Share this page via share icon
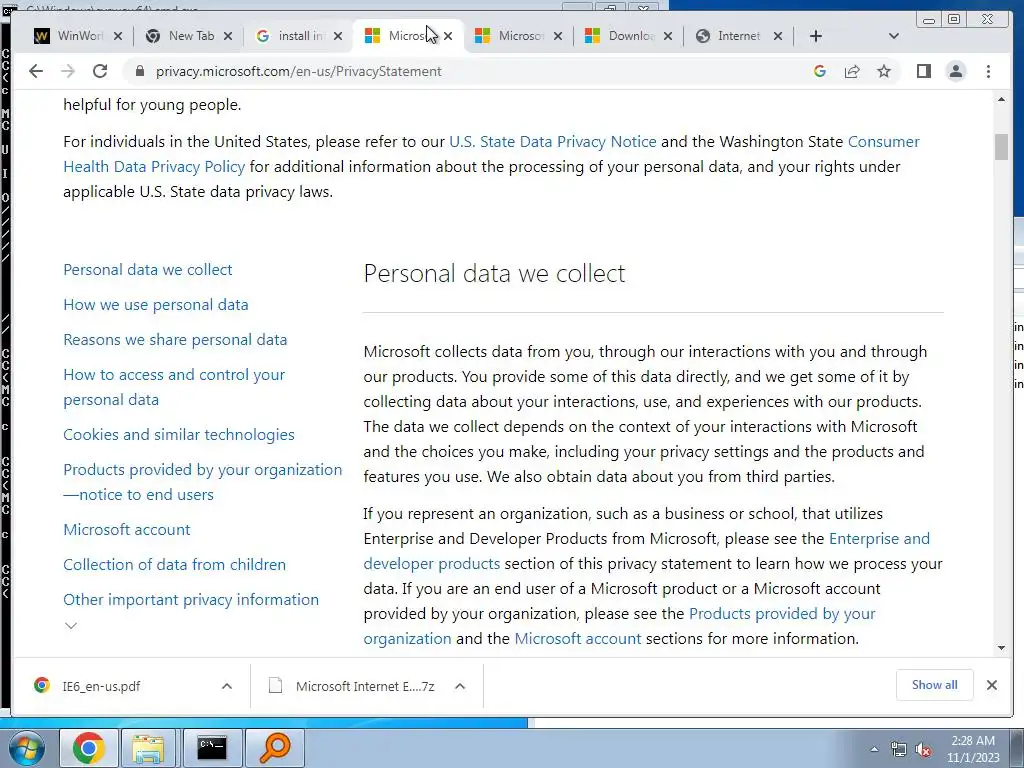The height and width of the screenshot is (768, 1024). pyautogui.click(x=852, y=71)
